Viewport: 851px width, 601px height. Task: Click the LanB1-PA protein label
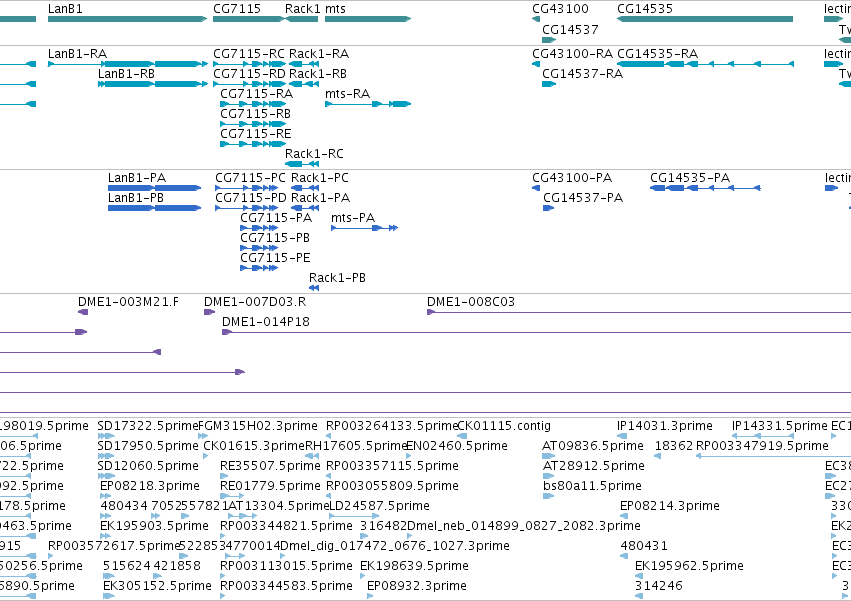pos(137,178)
